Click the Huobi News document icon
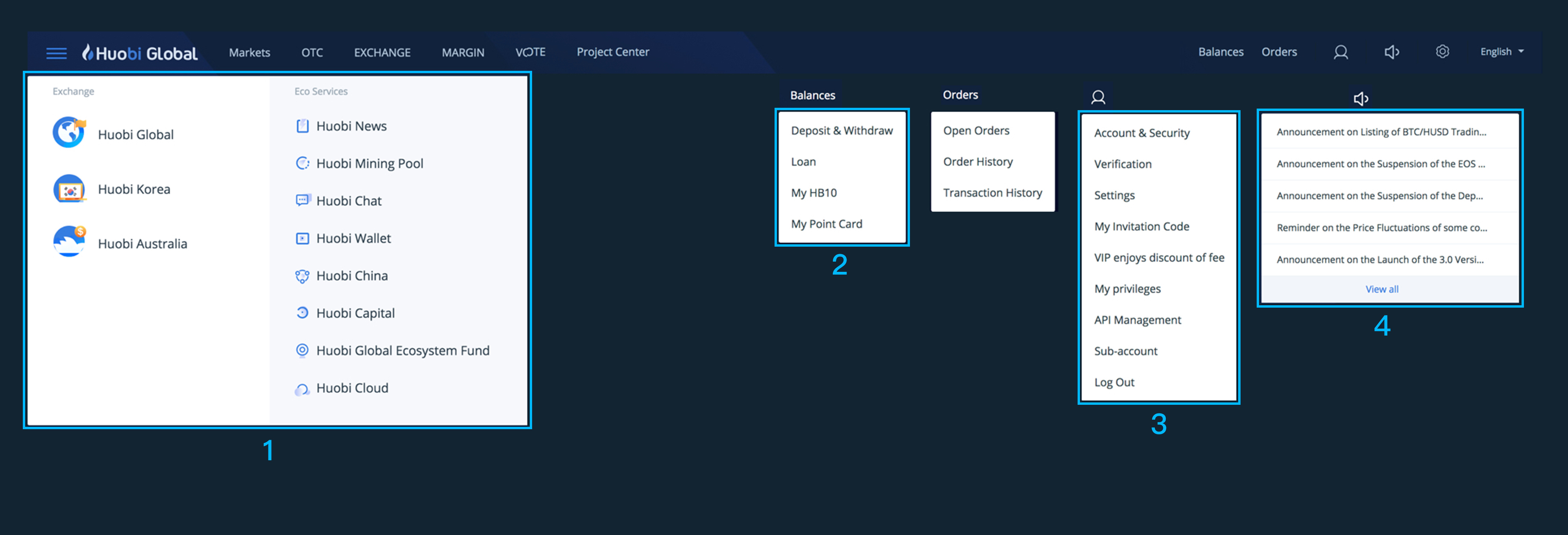 [303, 126]
